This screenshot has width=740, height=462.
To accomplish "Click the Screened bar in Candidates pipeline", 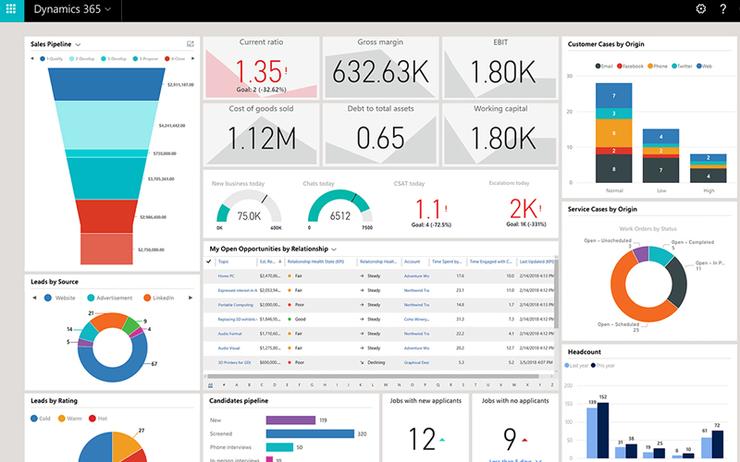I will [x=310, y=433].
